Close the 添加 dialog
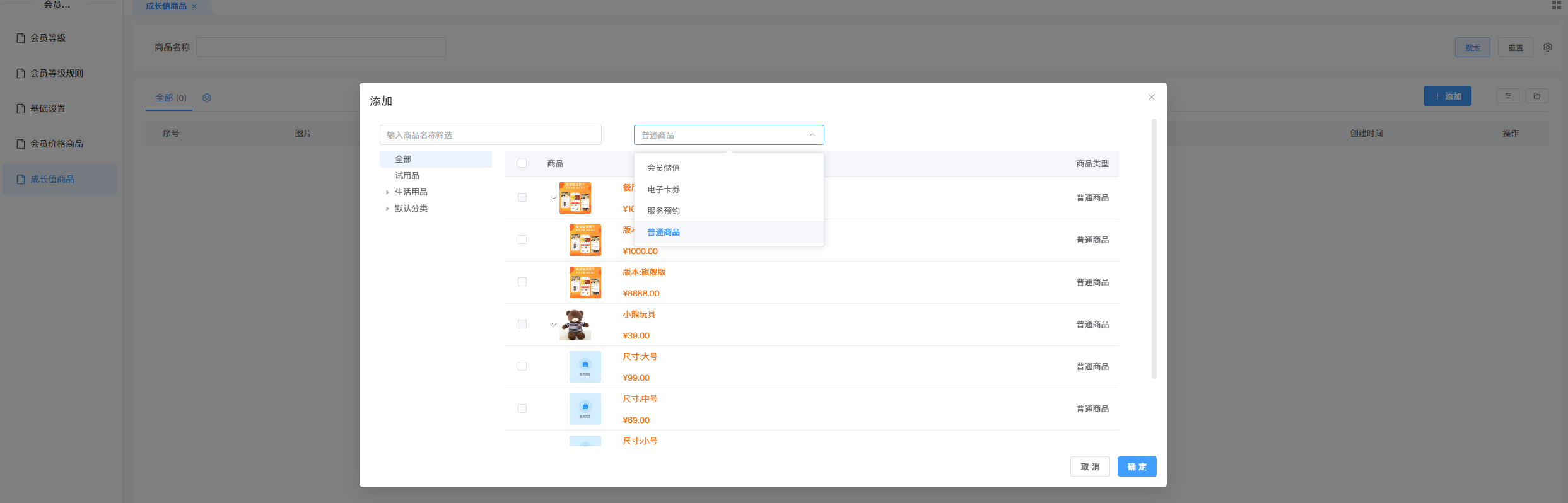Viewport: 1568px width, 503px height. [x=1152, y=97]
